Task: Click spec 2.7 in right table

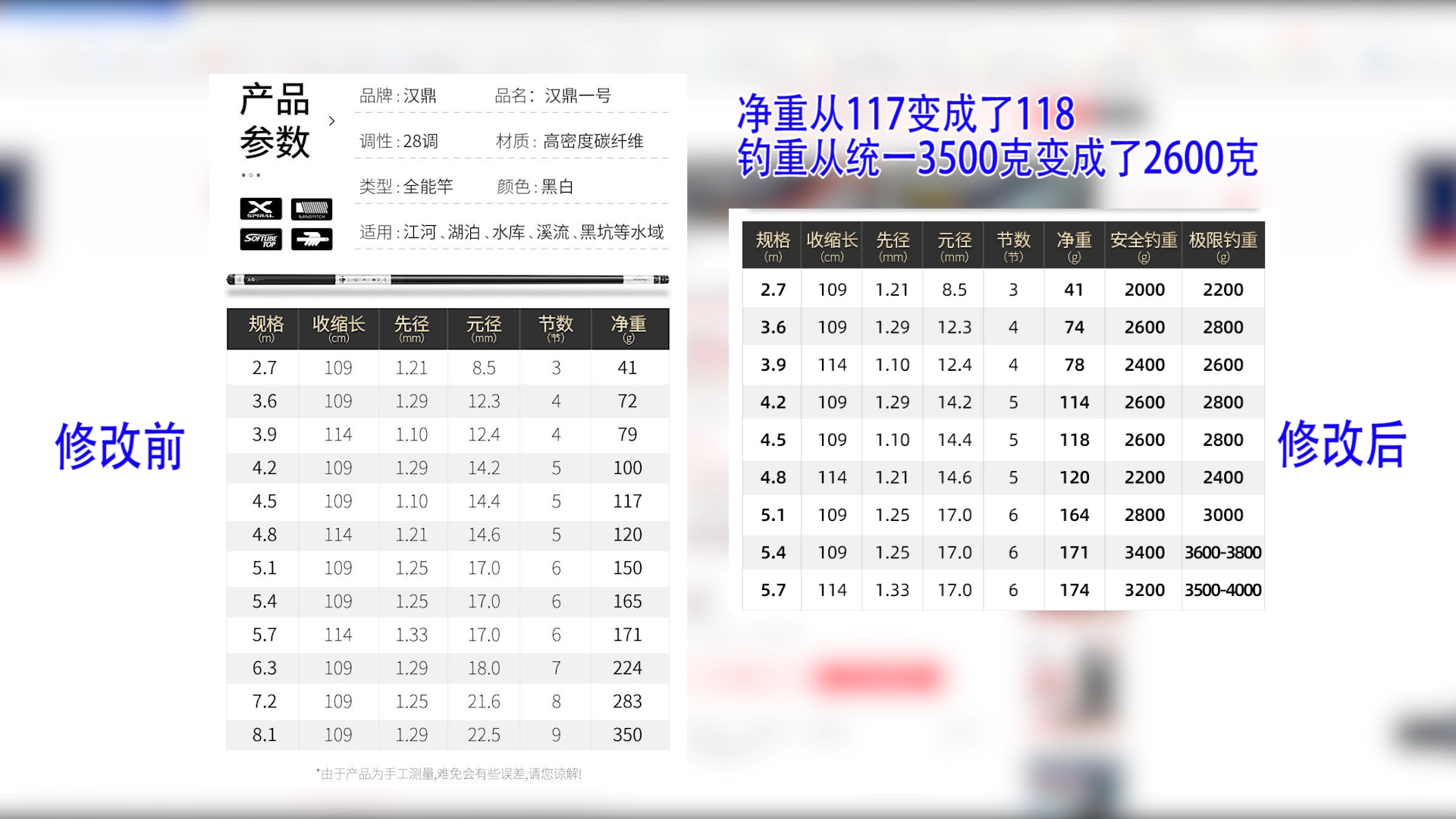Action: pyautogui.click(x=773, y=290)
